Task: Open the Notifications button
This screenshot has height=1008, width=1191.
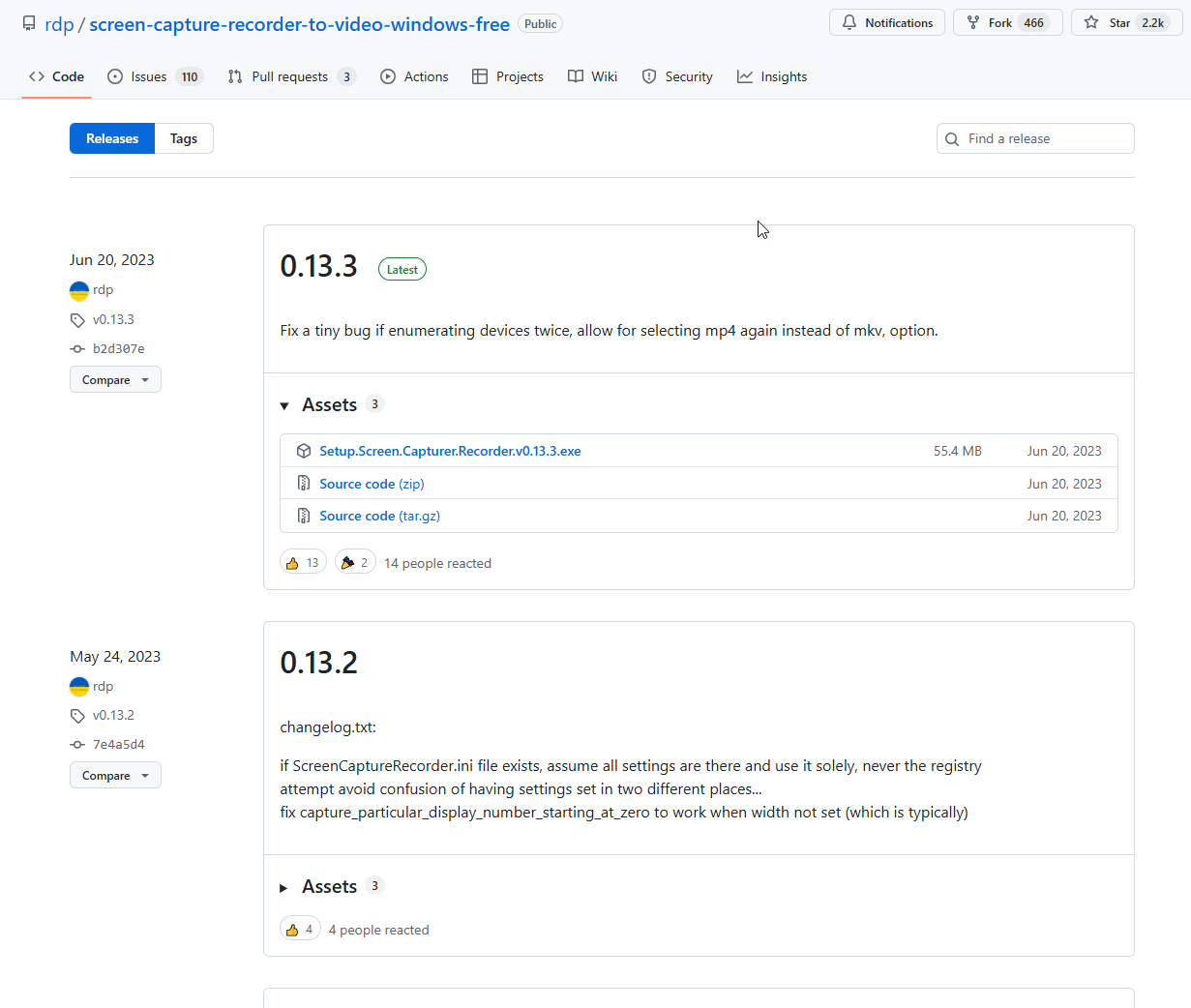Action: click(x=887, y=22)
